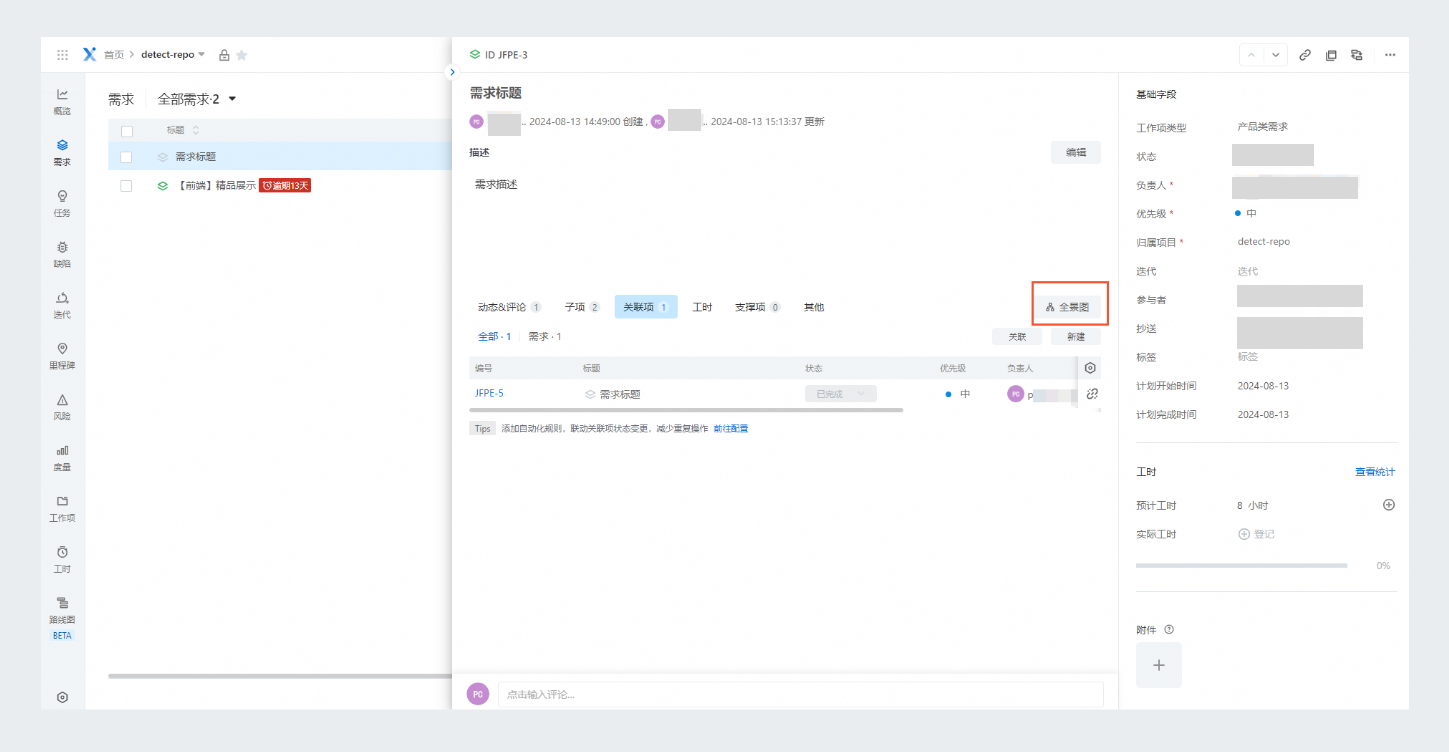Add an attachment with plus box
The width and height of the screenshot is (1449, 752).
[1159, 665]
